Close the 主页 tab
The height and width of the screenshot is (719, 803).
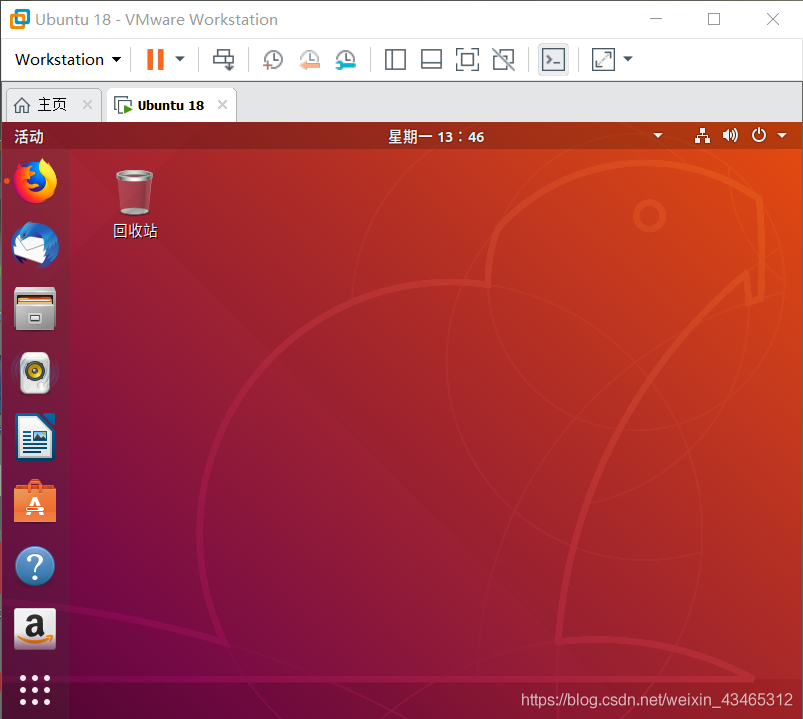tap(88, 104)
